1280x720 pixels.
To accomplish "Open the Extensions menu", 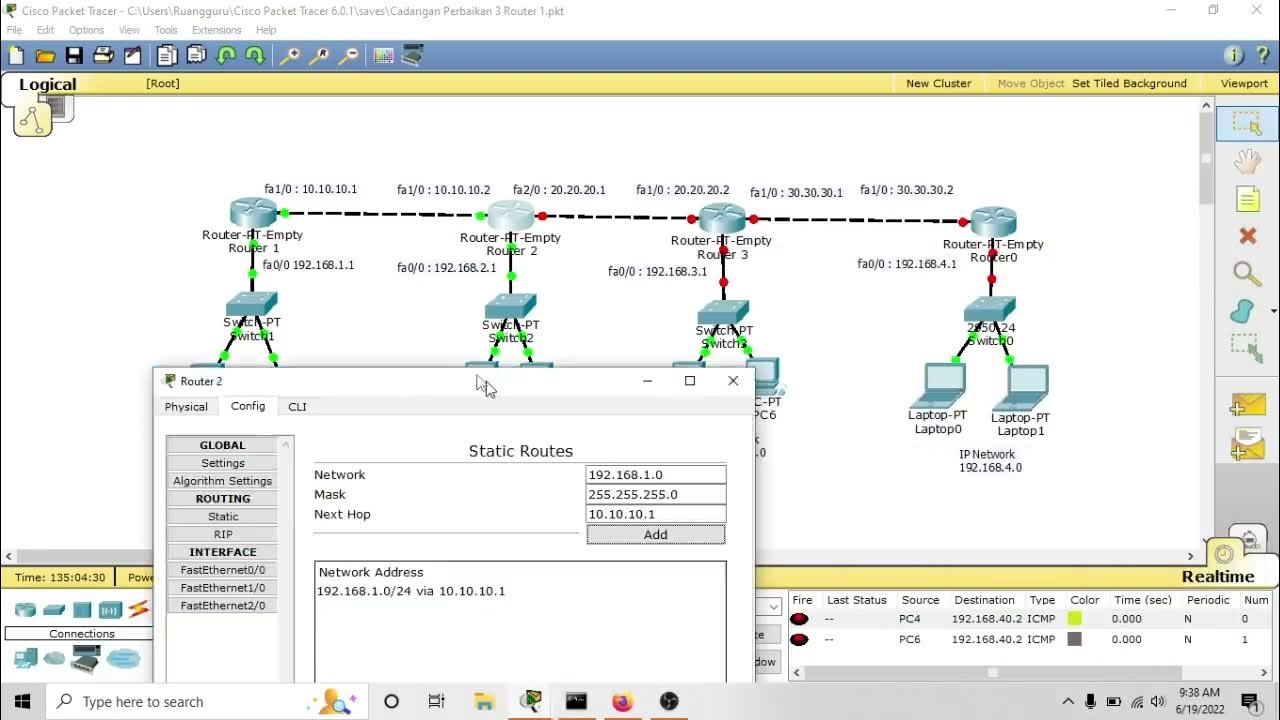I will pyautogui.click(x=216, y=30).
